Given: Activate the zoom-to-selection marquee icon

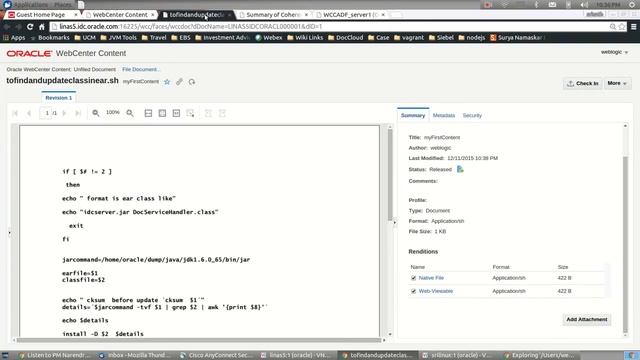Looking at the screenshot, I should point(190,113).
